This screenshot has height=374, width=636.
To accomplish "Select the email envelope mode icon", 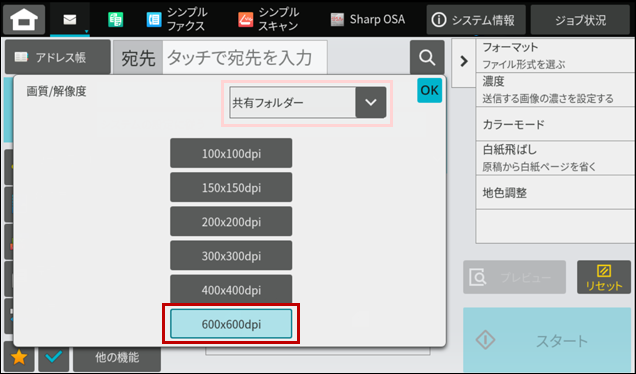I will [x=70, y=19].
